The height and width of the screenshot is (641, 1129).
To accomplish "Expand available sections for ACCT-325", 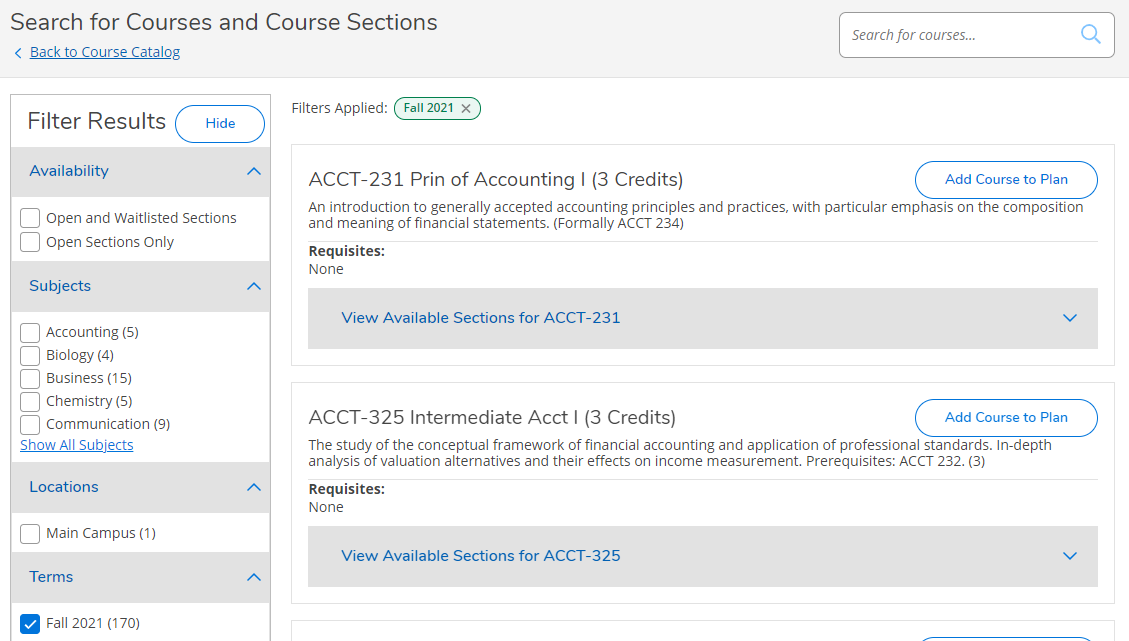I will pyautogui.click(x=1069, y=556).
